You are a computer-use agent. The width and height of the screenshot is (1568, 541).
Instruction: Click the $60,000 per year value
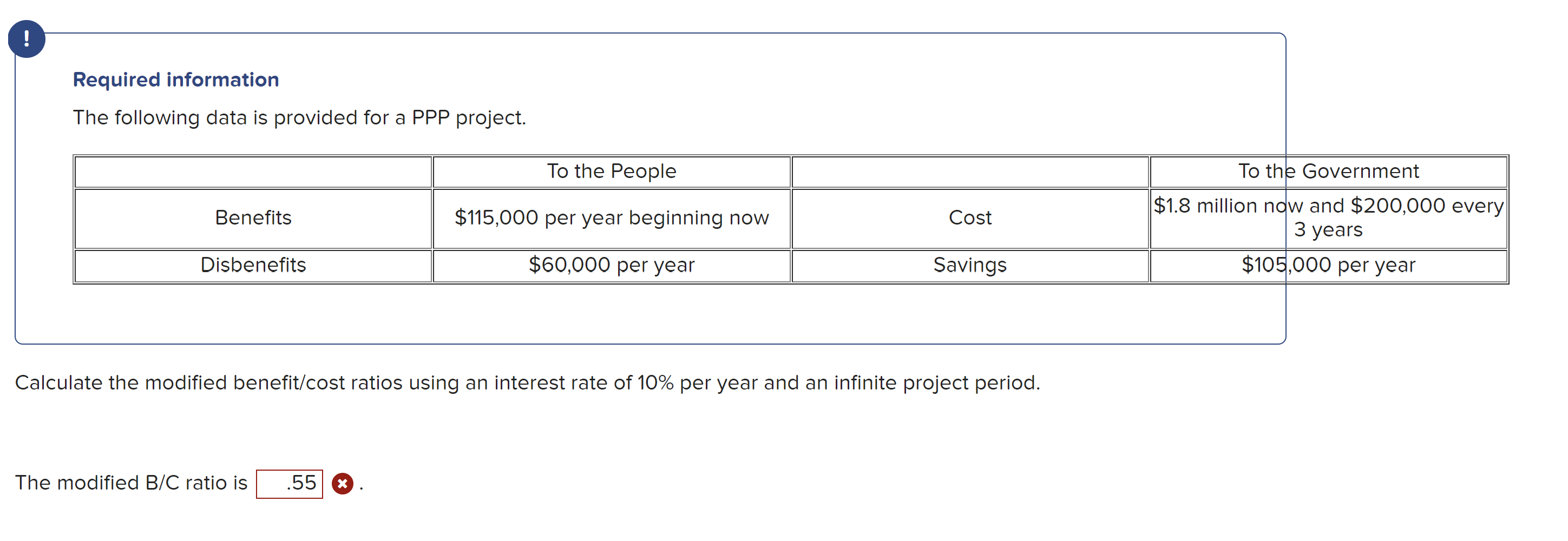point(612,264)
